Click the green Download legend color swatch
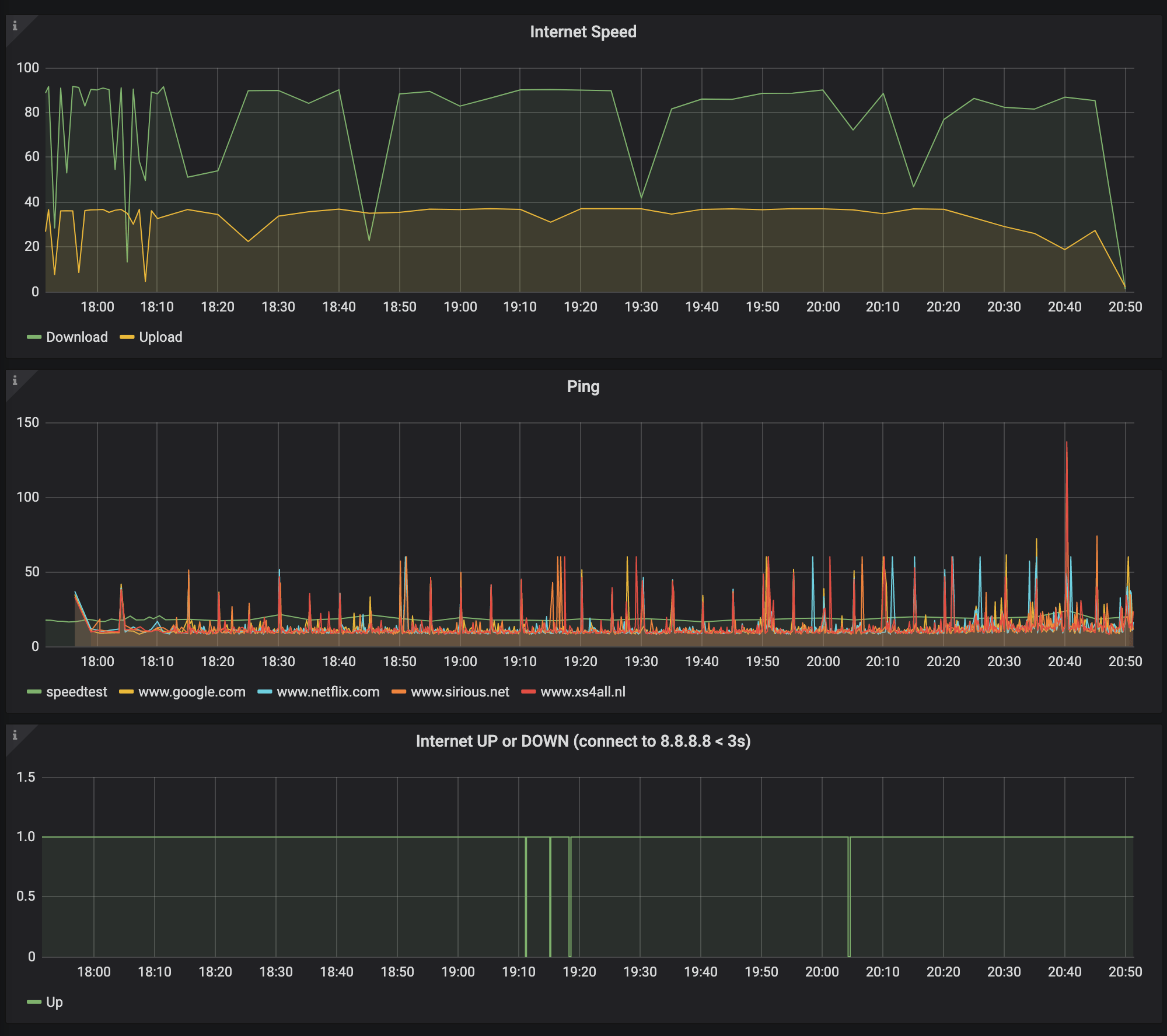 tap(34, 337)
